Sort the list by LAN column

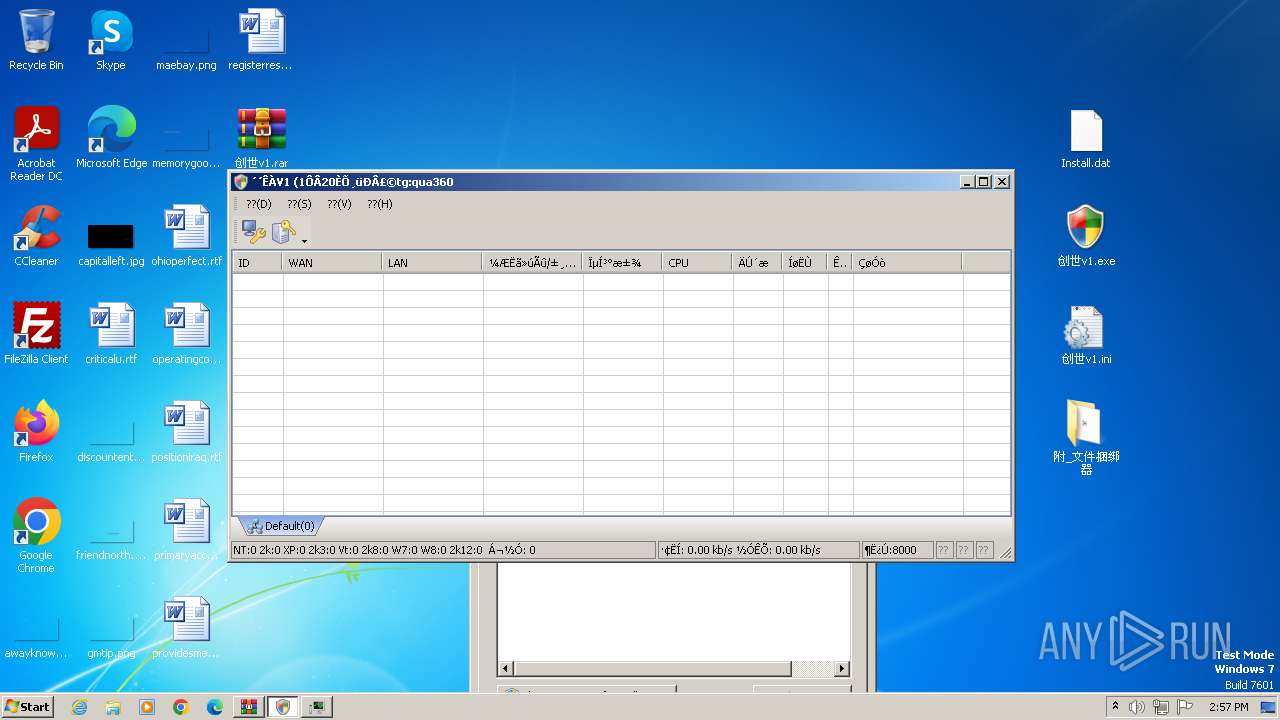pyautogui.click(x=433, y=263)
